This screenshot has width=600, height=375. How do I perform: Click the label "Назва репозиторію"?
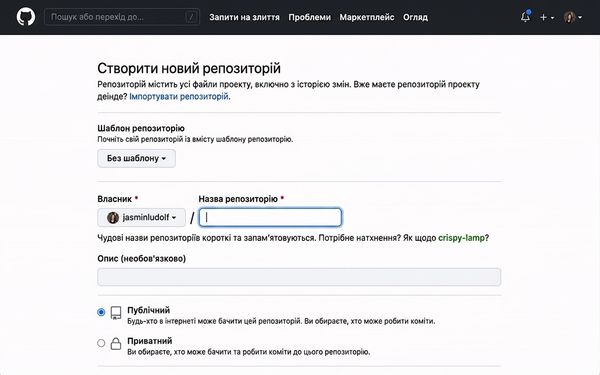tap(238, 199)
